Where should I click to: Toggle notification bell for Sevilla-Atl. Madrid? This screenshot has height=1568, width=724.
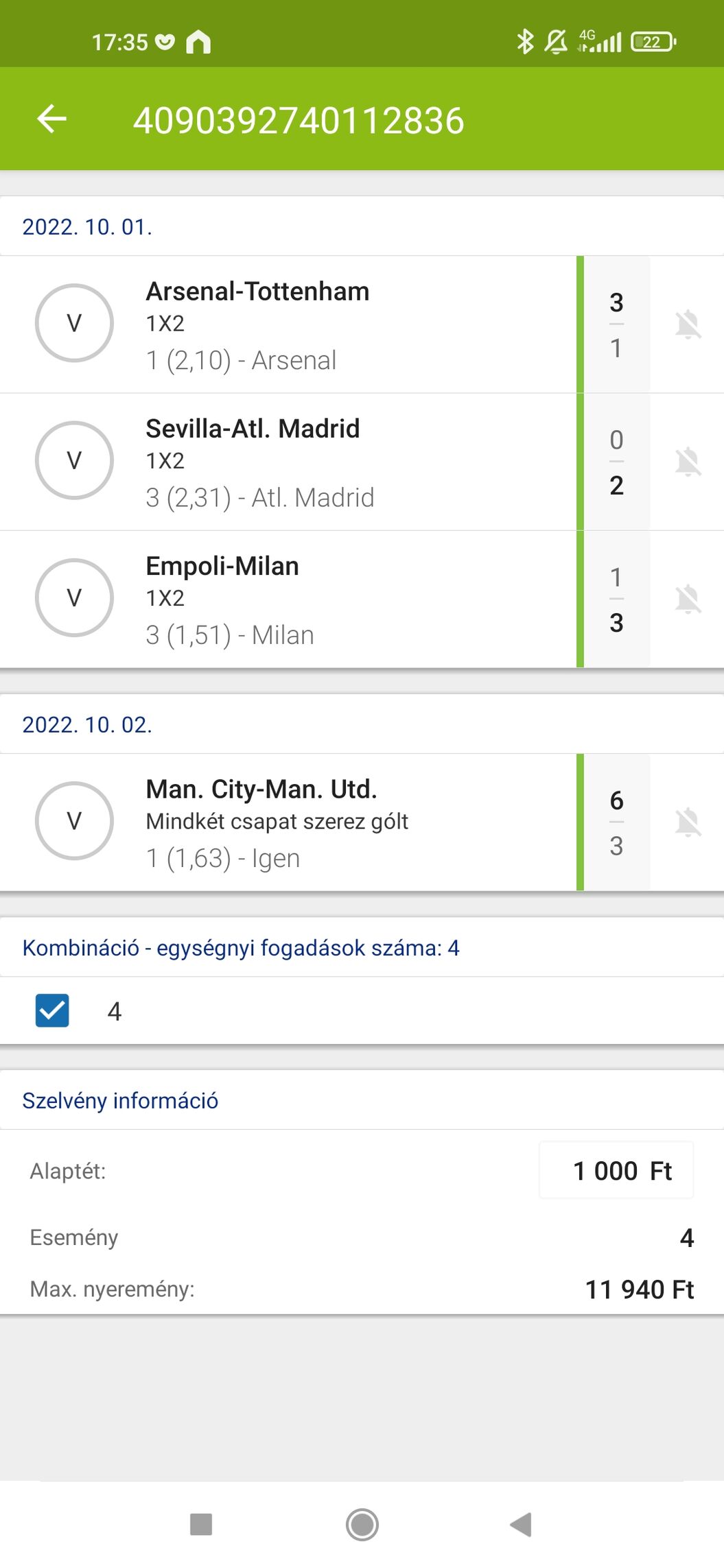(x=688, y=462)
